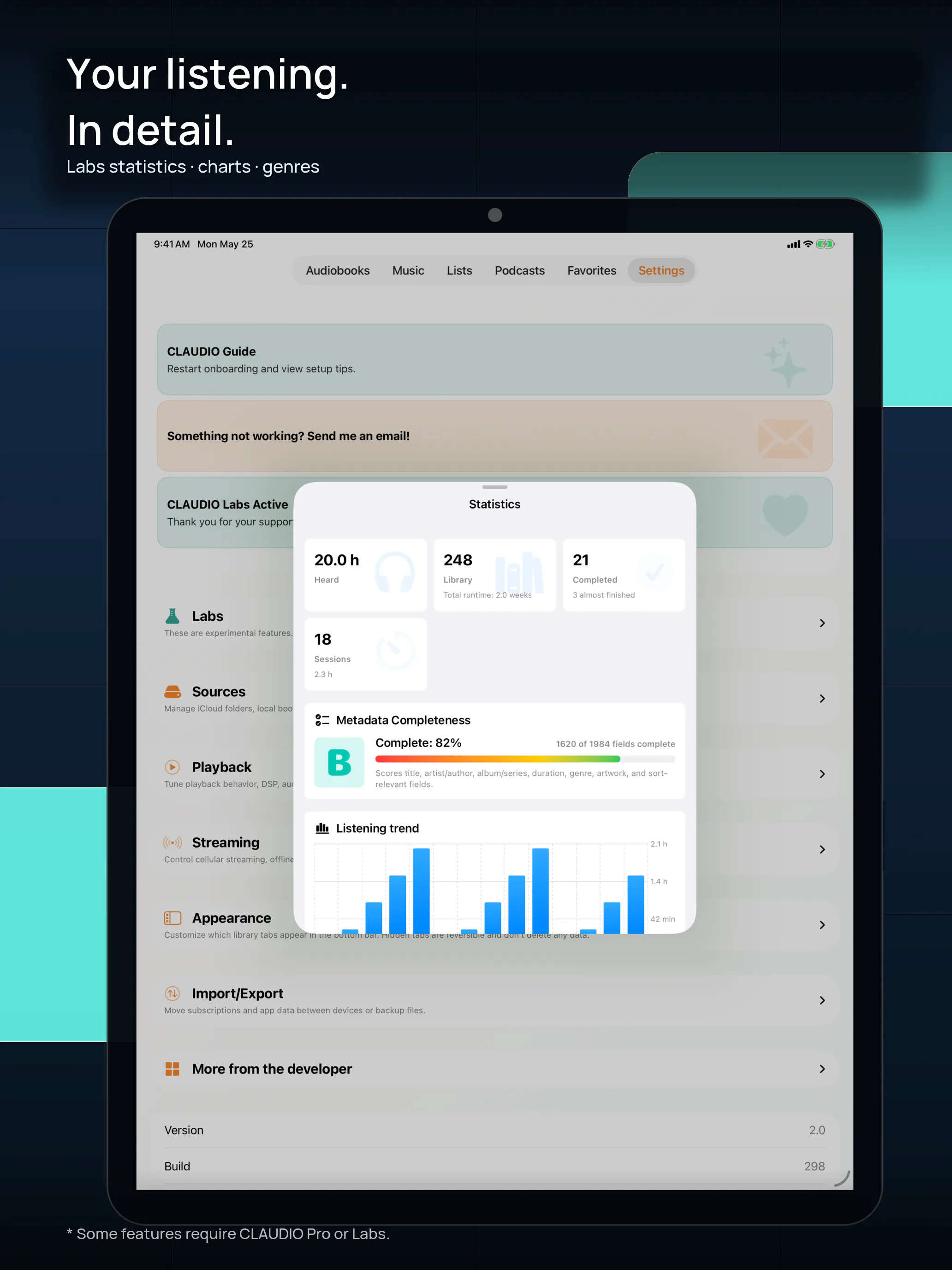This screenshot has height=1270, width=952.
Task: Click the Wi-Fi status icon
Action: 808,244
